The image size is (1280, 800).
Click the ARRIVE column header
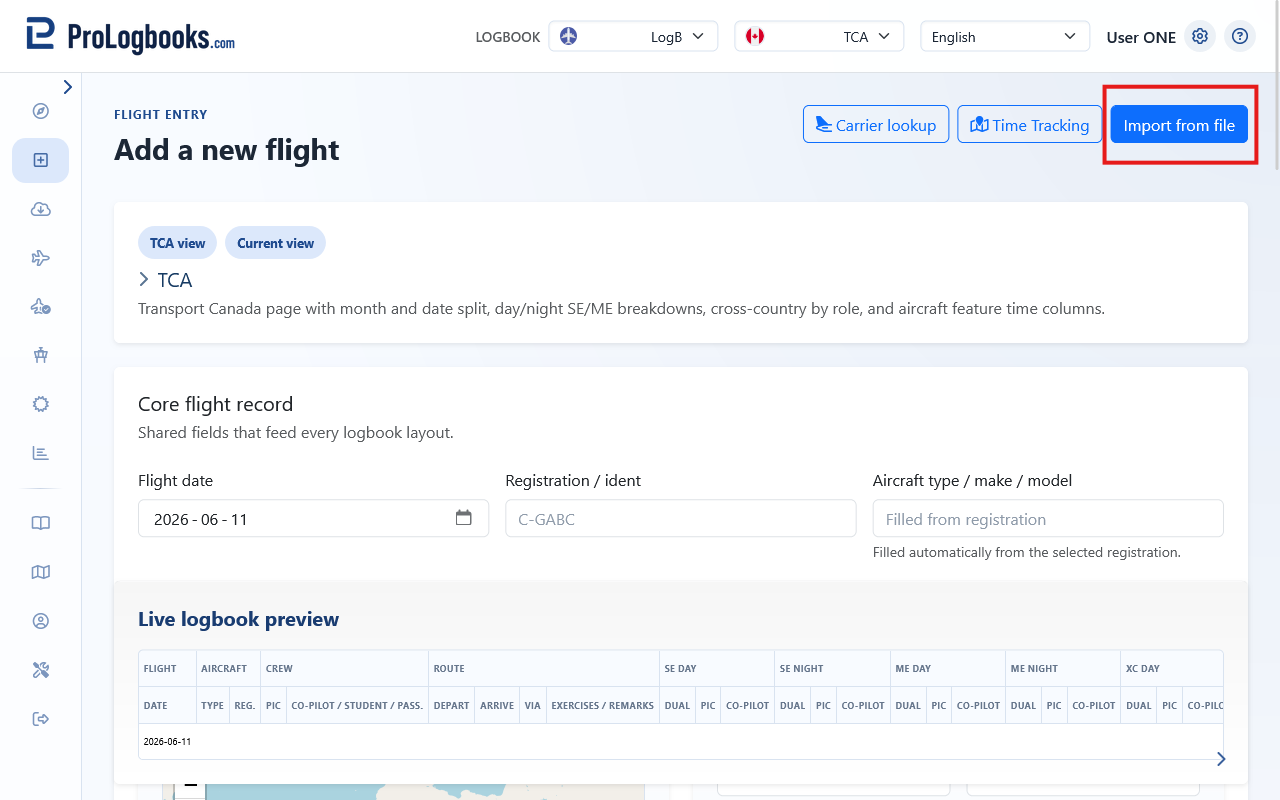(497, 705)
